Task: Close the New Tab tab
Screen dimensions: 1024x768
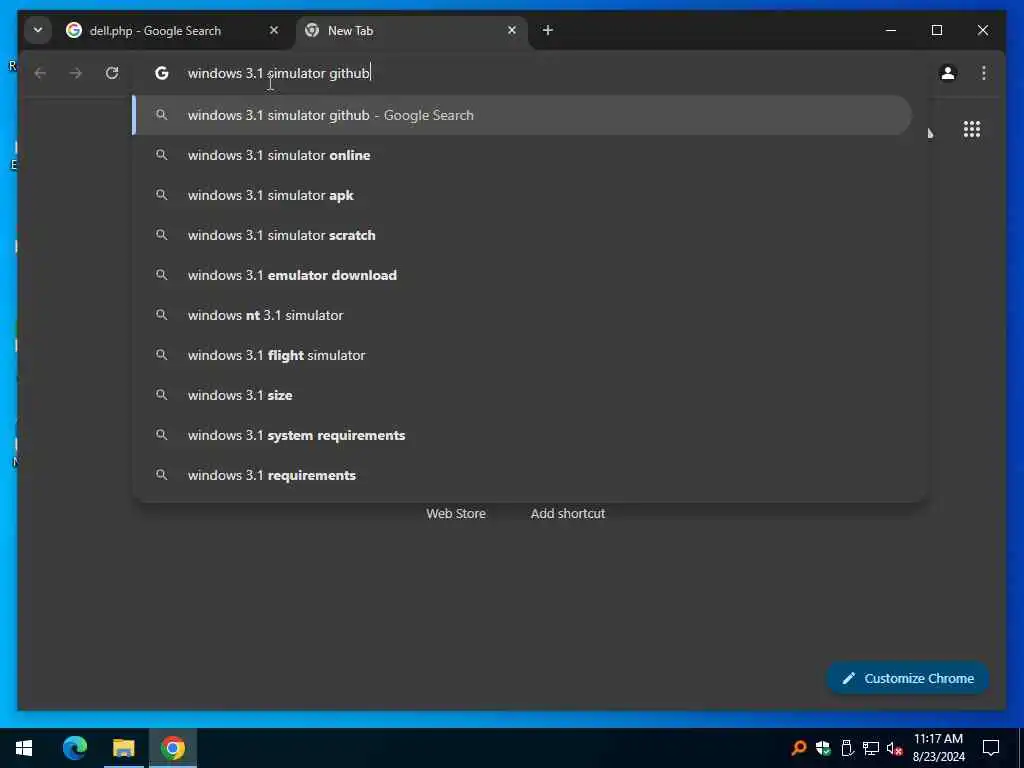Action: (512, 30)
